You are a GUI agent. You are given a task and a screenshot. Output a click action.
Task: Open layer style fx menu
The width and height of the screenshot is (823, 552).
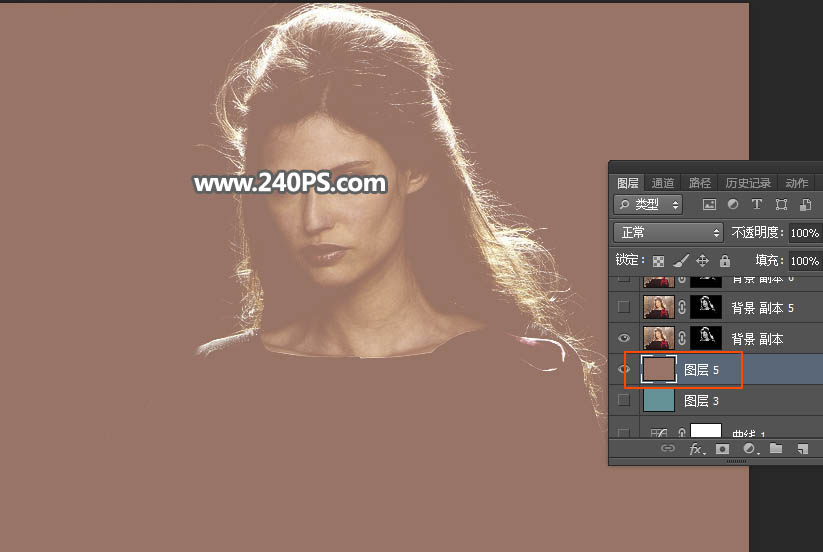point(697,449)
